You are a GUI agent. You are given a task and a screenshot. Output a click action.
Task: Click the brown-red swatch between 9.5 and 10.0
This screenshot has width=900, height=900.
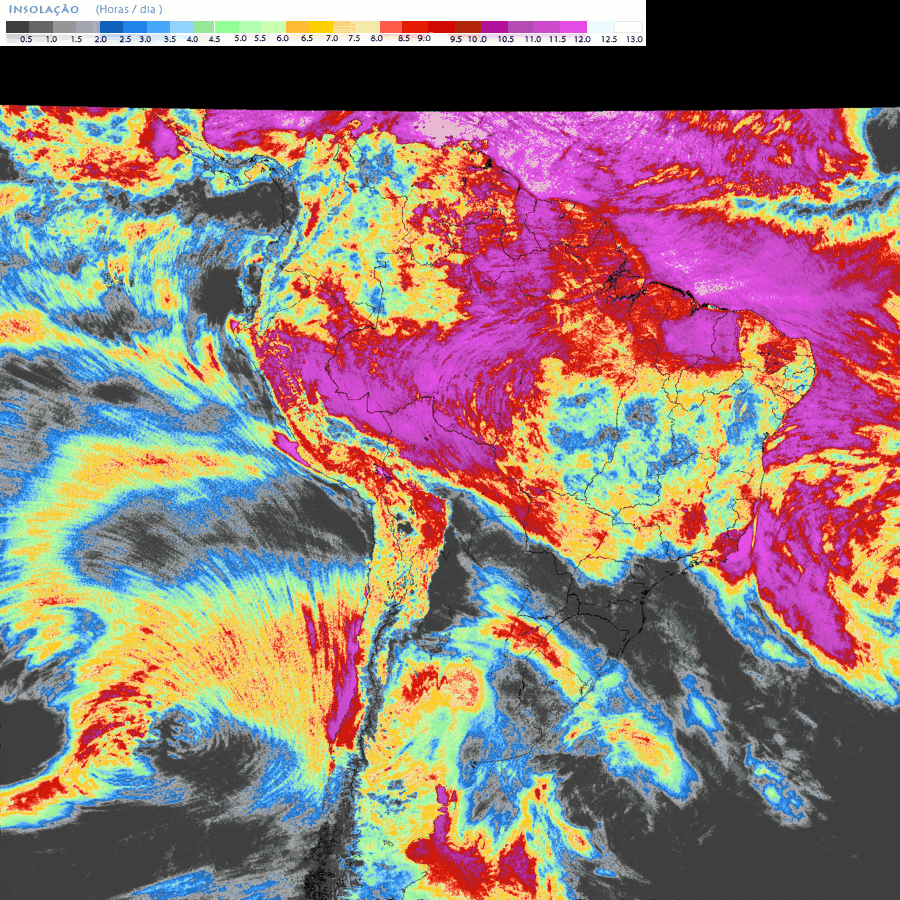(468, 27)
